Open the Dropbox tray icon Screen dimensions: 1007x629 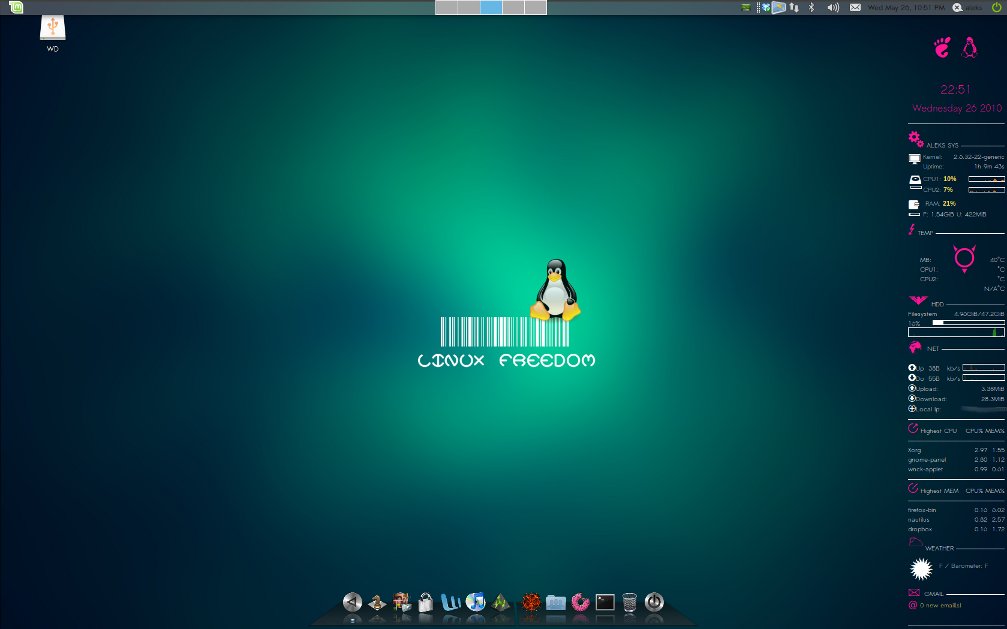coord(766,8)
